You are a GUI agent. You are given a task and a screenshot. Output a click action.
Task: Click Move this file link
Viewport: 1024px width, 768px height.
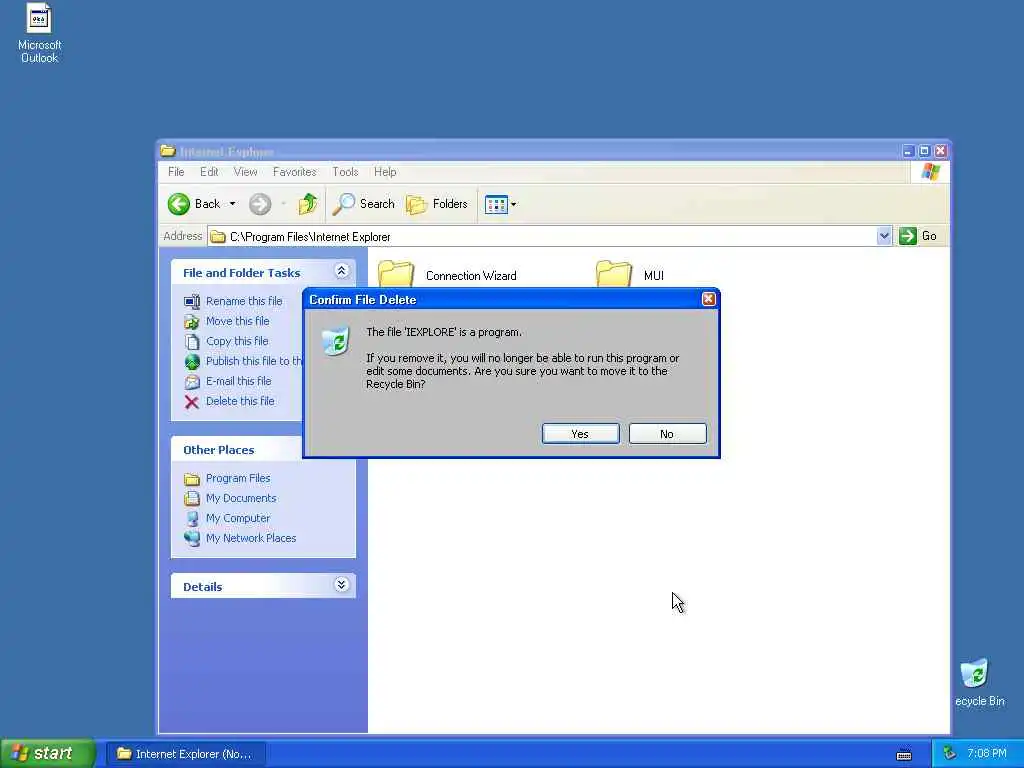(x=237, y=321)
